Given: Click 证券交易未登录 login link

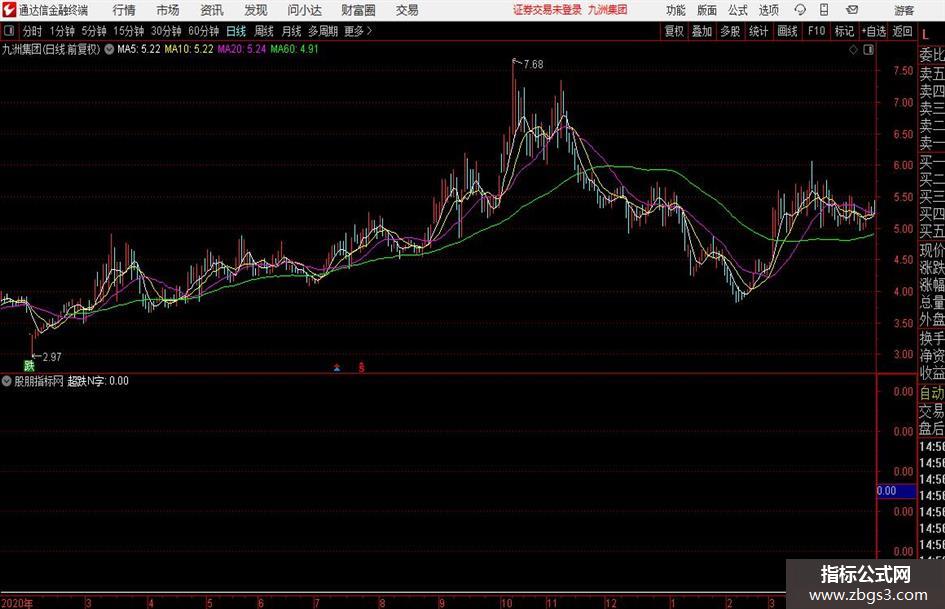Looking at the screenshot, I should point(548,10).
